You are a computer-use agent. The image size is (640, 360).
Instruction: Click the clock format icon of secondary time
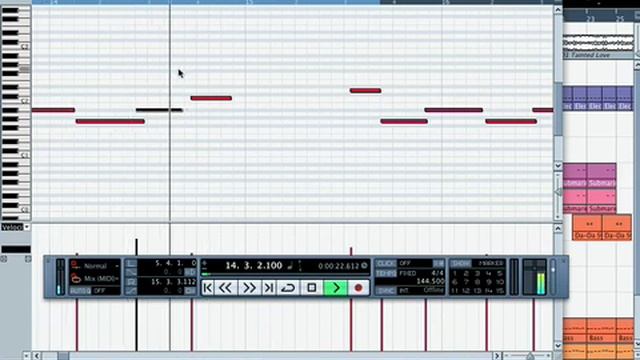tap(364, 266)
